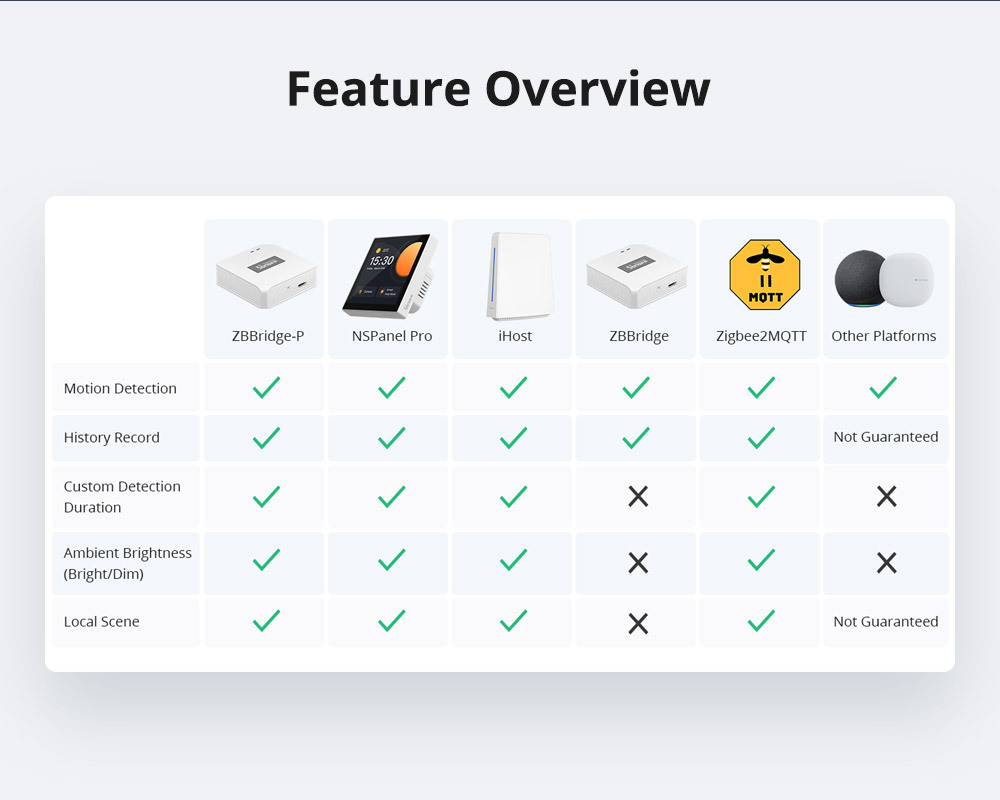Select the Ambient Brightness (Bright/Dim) label
Image resolution: width=1000 pixels, height=800 pixels.
coord(128,563)
